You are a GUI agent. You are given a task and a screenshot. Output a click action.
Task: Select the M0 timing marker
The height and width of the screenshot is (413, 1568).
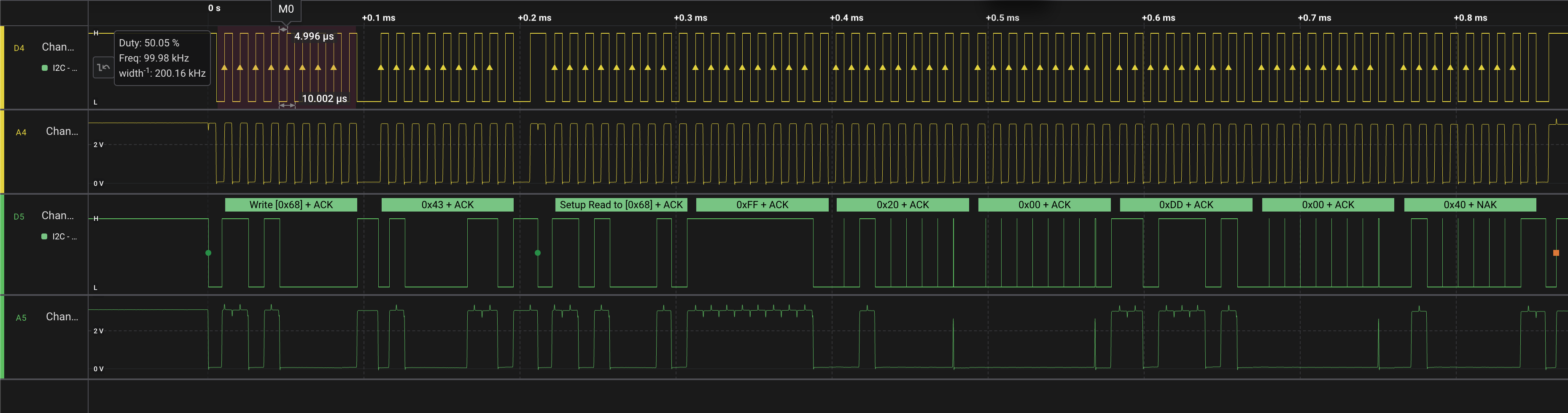286,9
